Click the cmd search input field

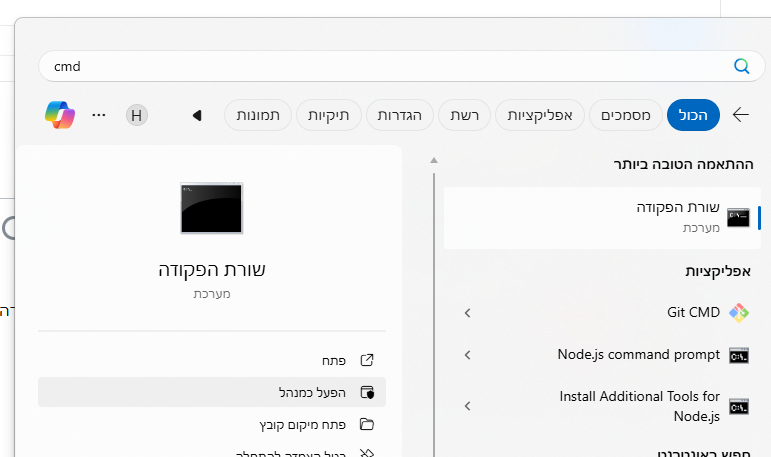[401, 66]
